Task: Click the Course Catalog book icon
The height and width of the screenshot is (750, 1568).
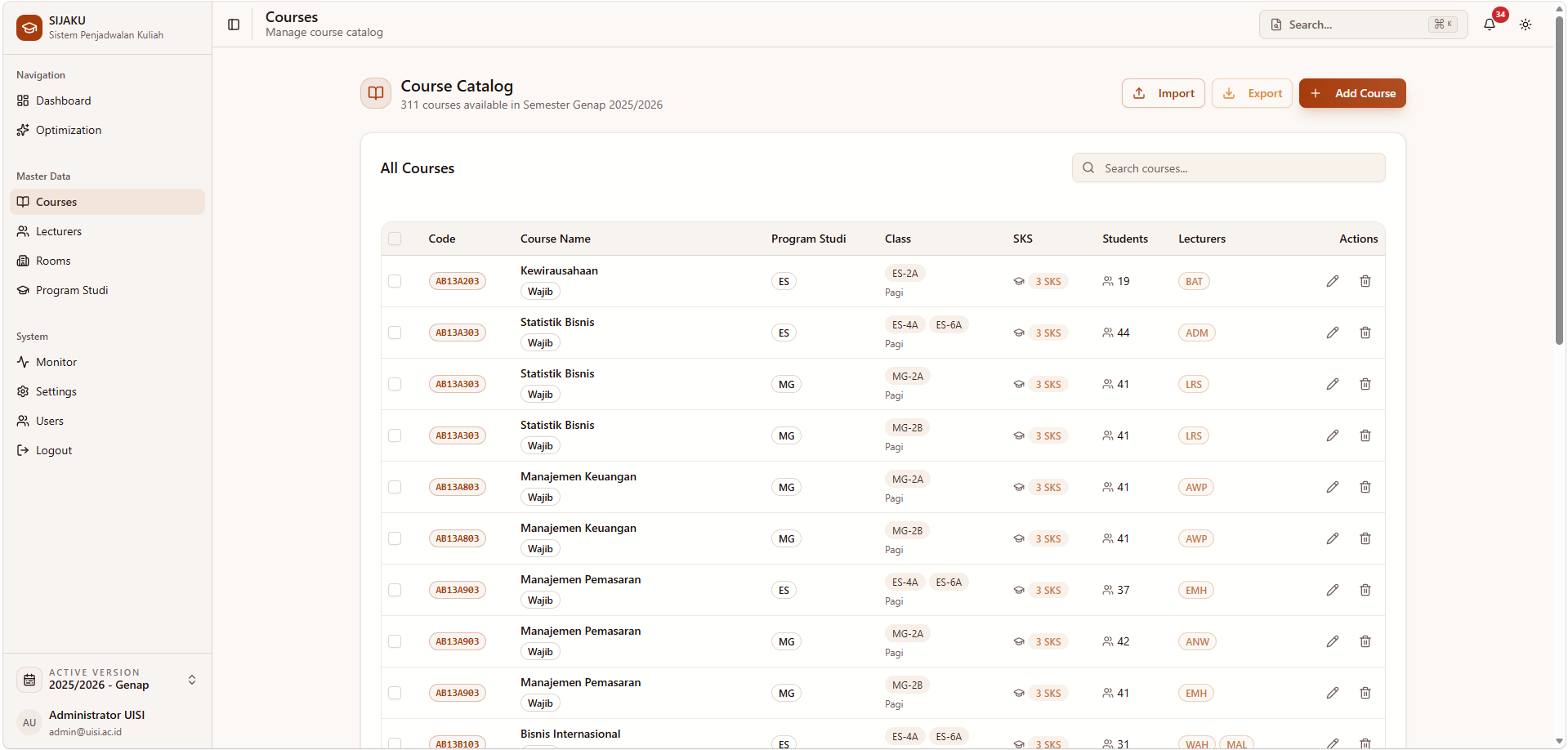Action: (x=376, y=93)
